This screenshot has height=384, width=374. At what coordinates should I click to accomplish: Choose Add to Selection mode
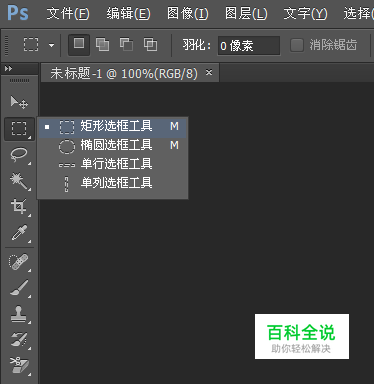click(102, 45)
